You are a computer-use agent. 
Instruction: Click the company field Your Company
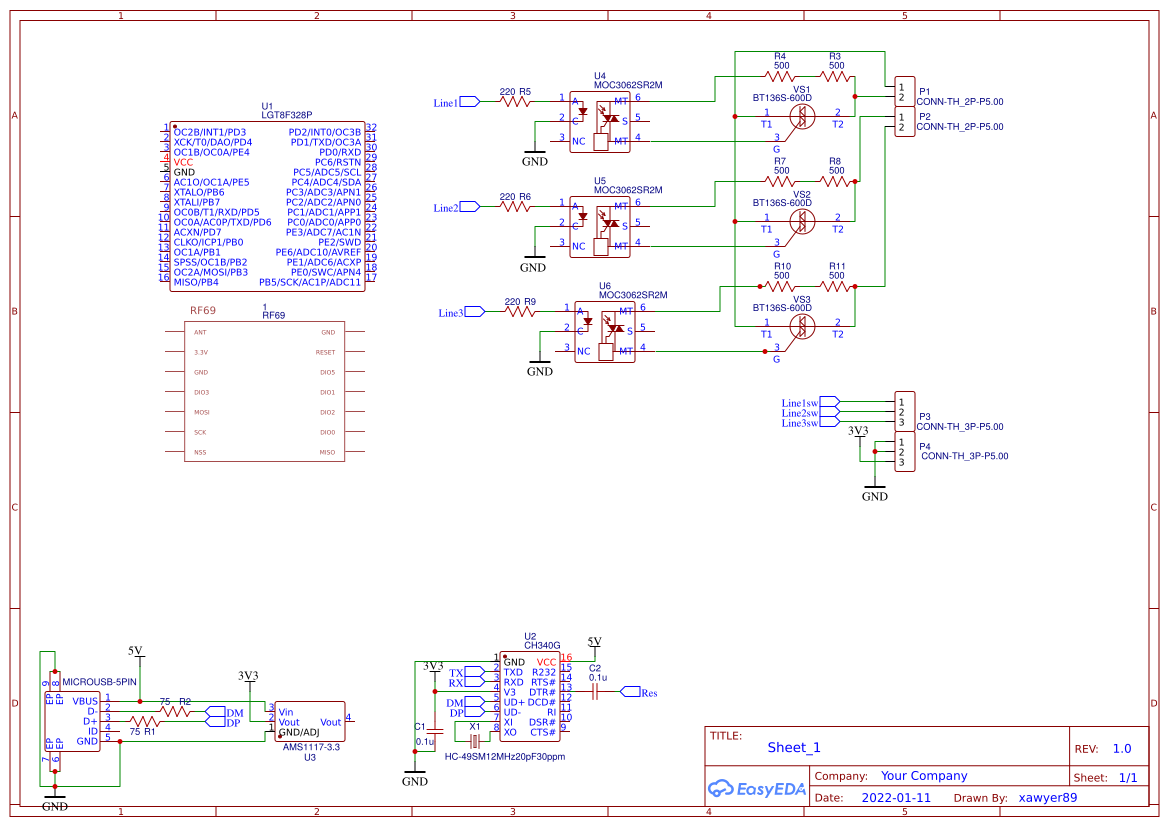pos(924,776)
